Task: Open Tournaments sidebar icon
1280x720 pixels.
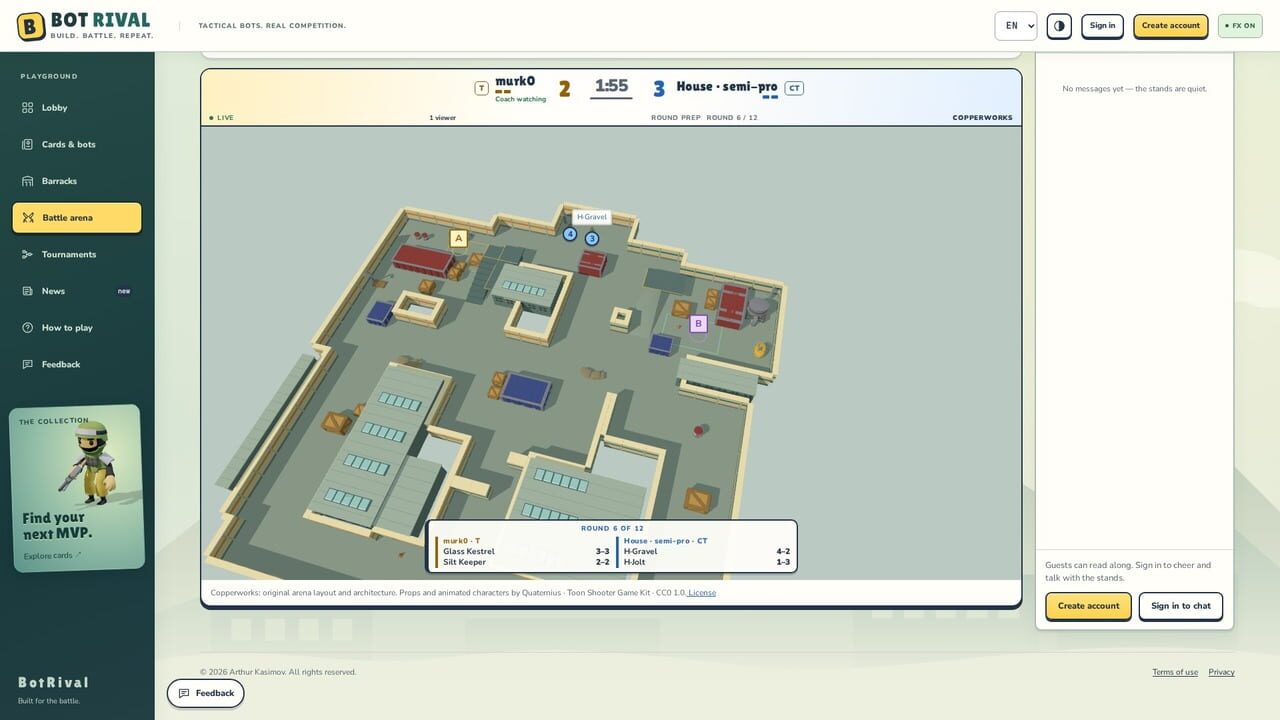Action: 28,254
